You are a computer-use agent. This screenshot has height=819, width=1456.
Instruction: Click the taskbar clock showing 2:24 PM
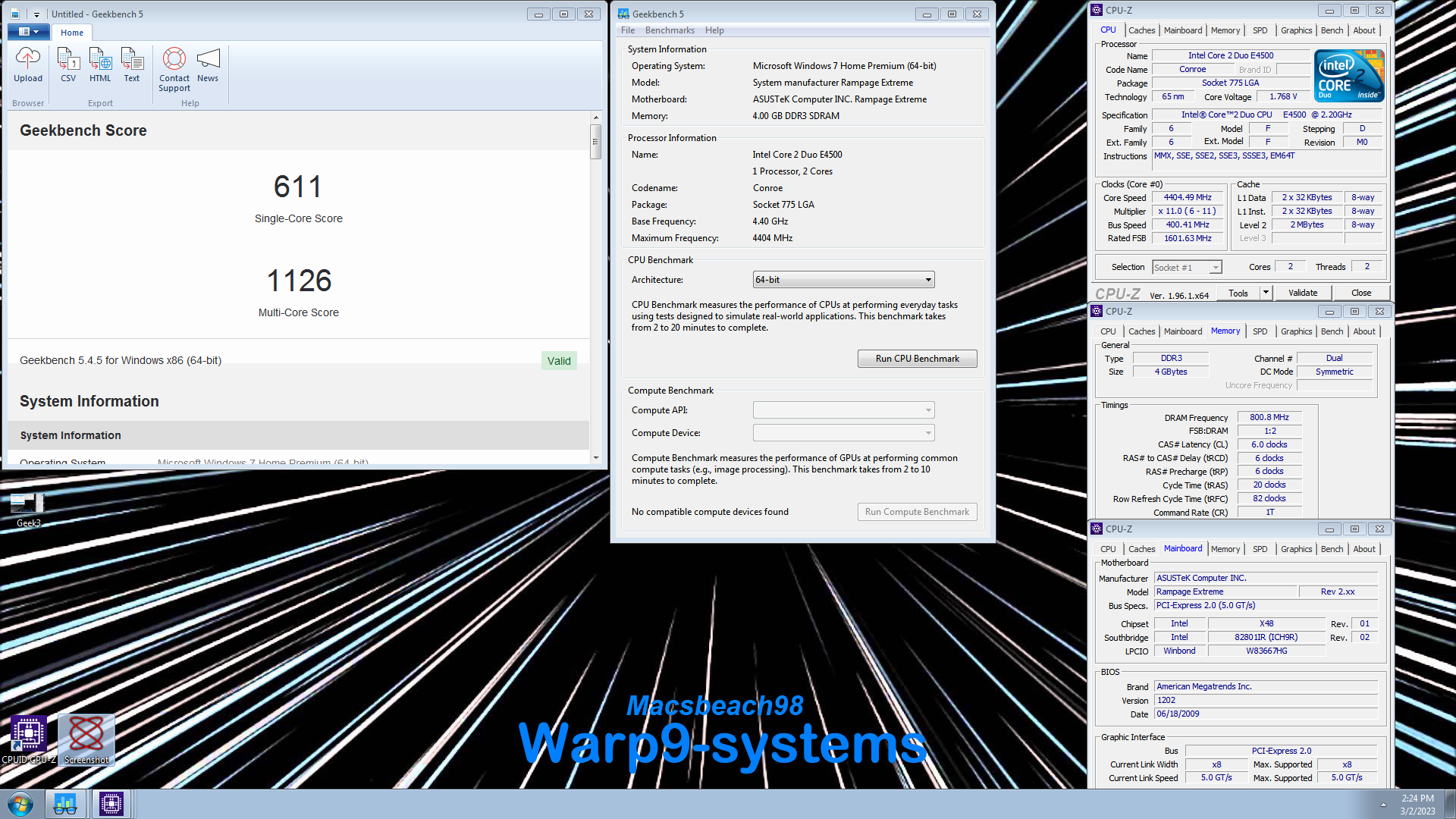1417,804
